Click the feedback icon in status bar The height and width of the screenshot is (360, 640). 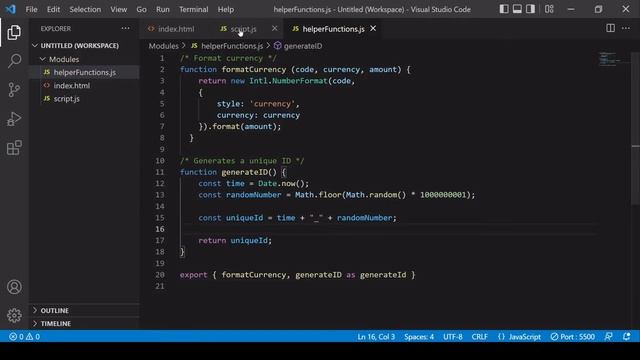(x=608, y=336)
